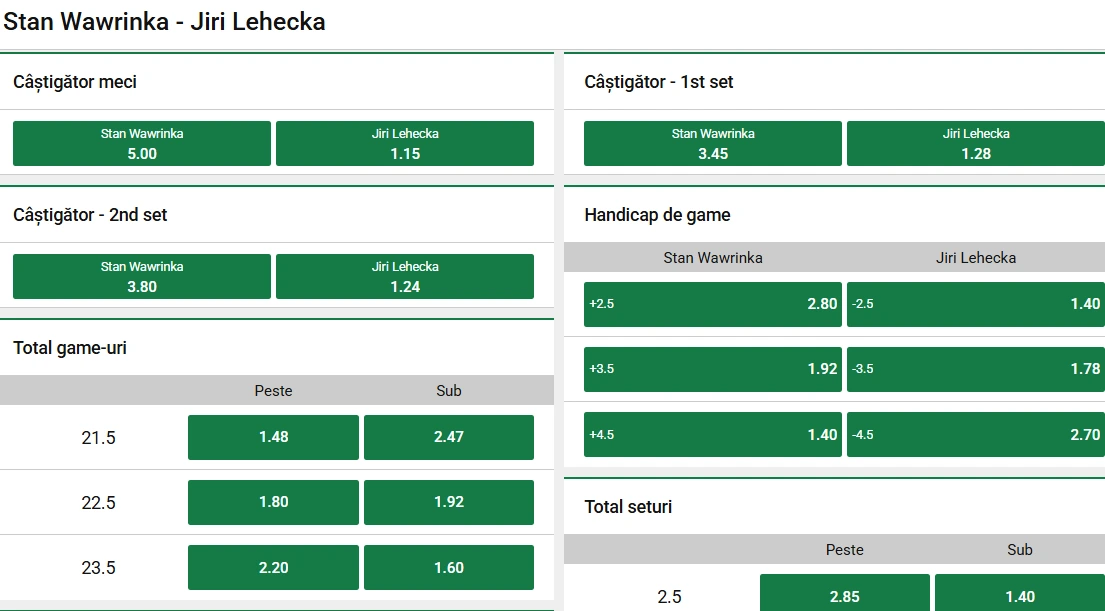
Task: Pick Sub 22.5 total games at 1.92
Action: tap(449, 502)
